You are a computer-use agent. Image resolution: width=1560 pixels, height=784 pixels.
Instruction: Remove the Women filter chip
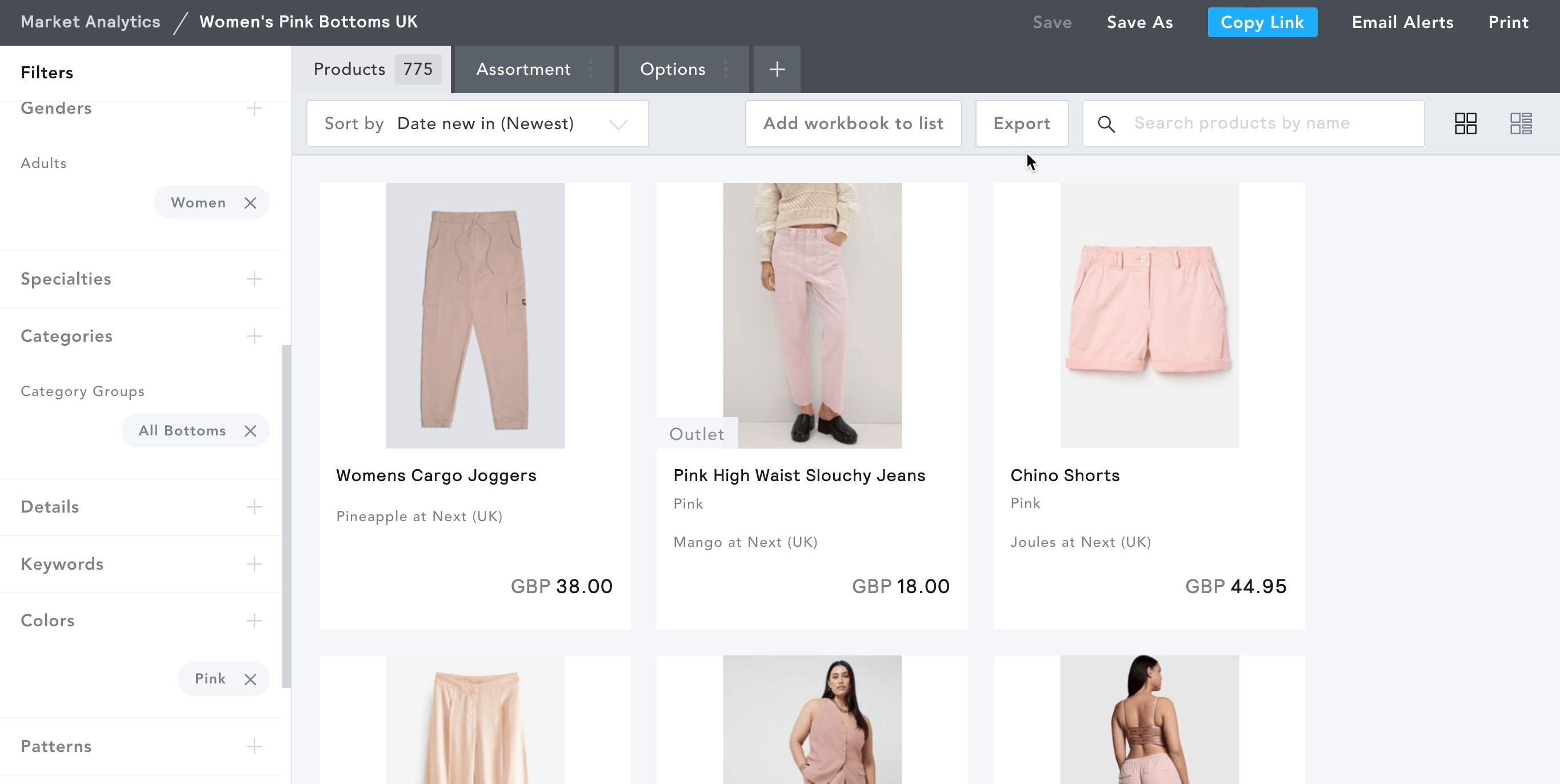tap(250, 203)
